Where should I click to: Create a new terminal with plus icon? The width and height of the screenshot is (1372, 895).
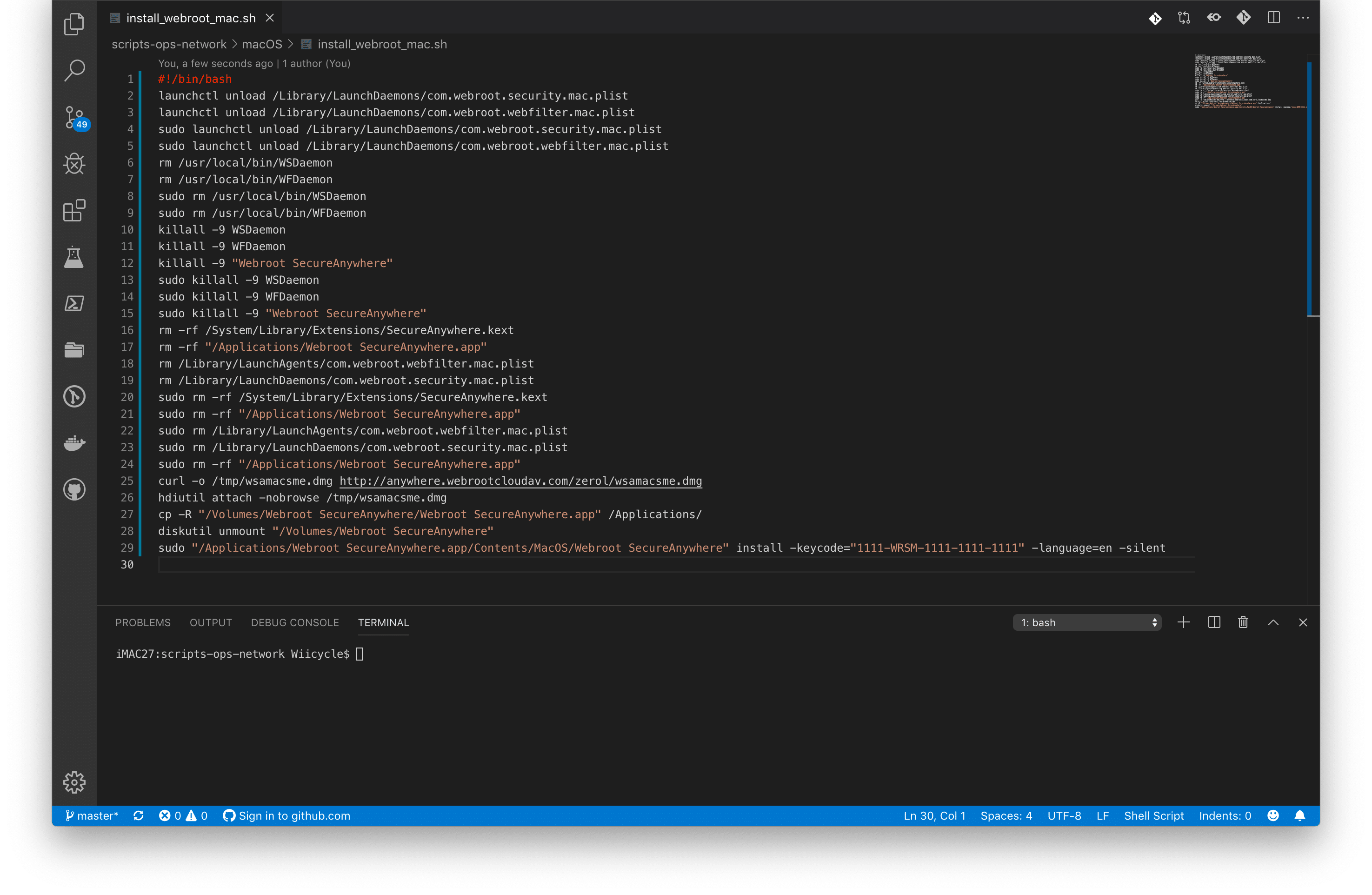click(1184, 623)
